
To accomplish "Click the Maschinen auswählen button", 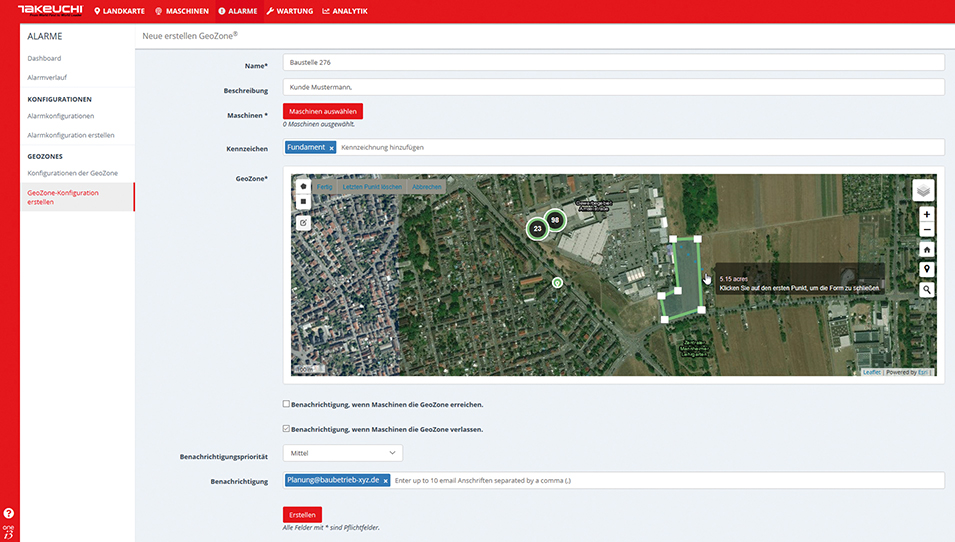I will (322, 112).
